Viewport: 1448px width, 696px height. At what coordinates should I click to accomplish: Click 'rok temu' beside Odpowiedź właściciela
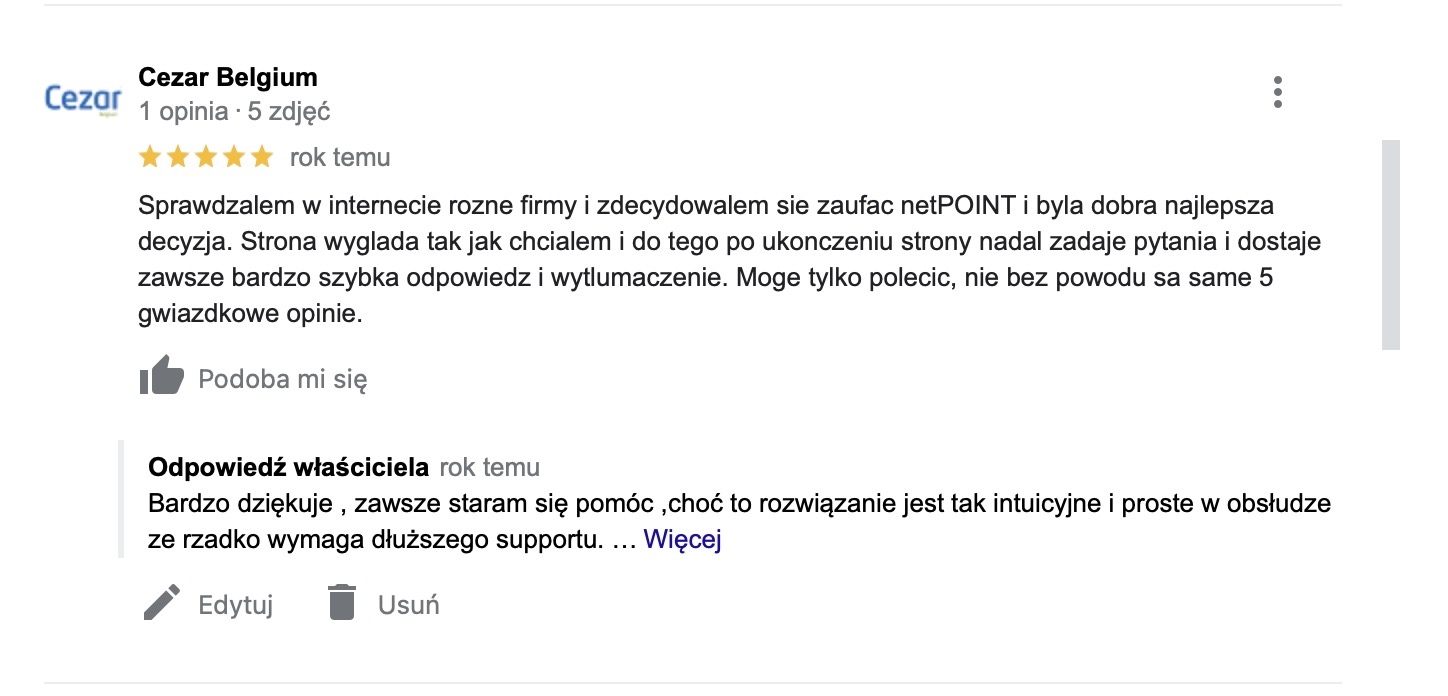pyautogui.click(x=489, y=467)
